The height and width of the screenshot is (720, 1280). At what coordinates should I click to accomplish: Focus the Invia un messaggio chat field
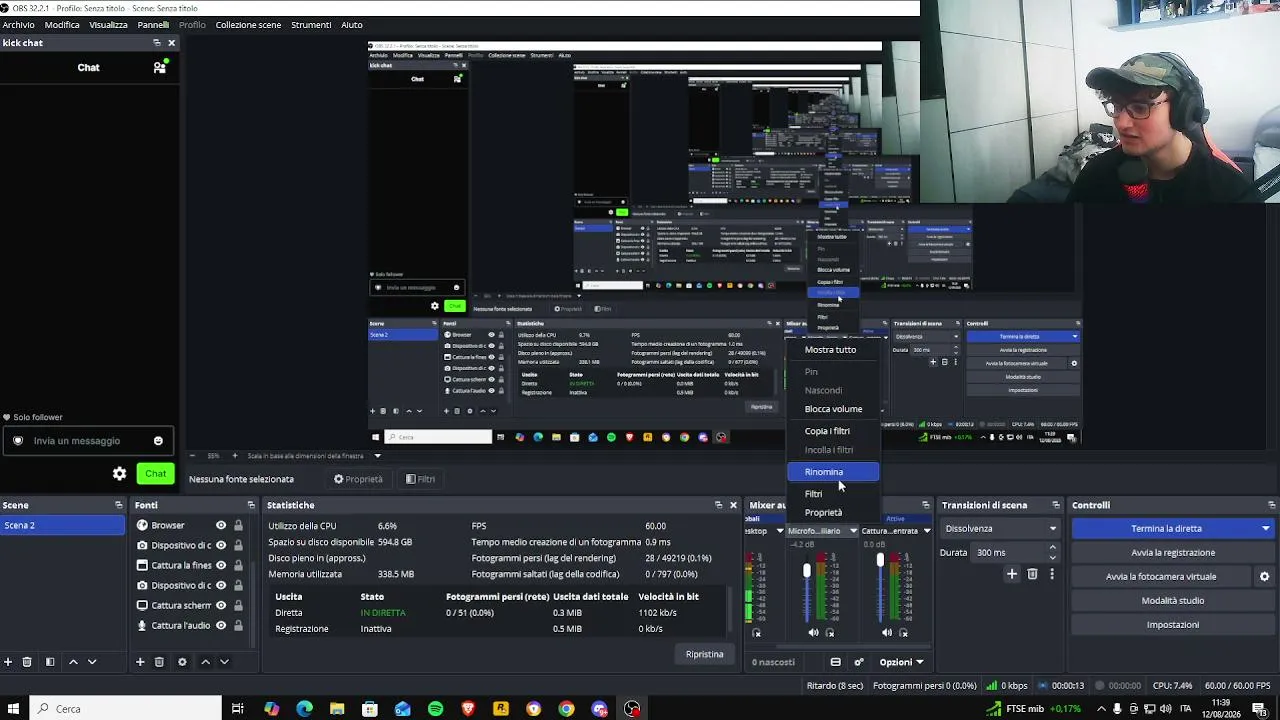87,441
